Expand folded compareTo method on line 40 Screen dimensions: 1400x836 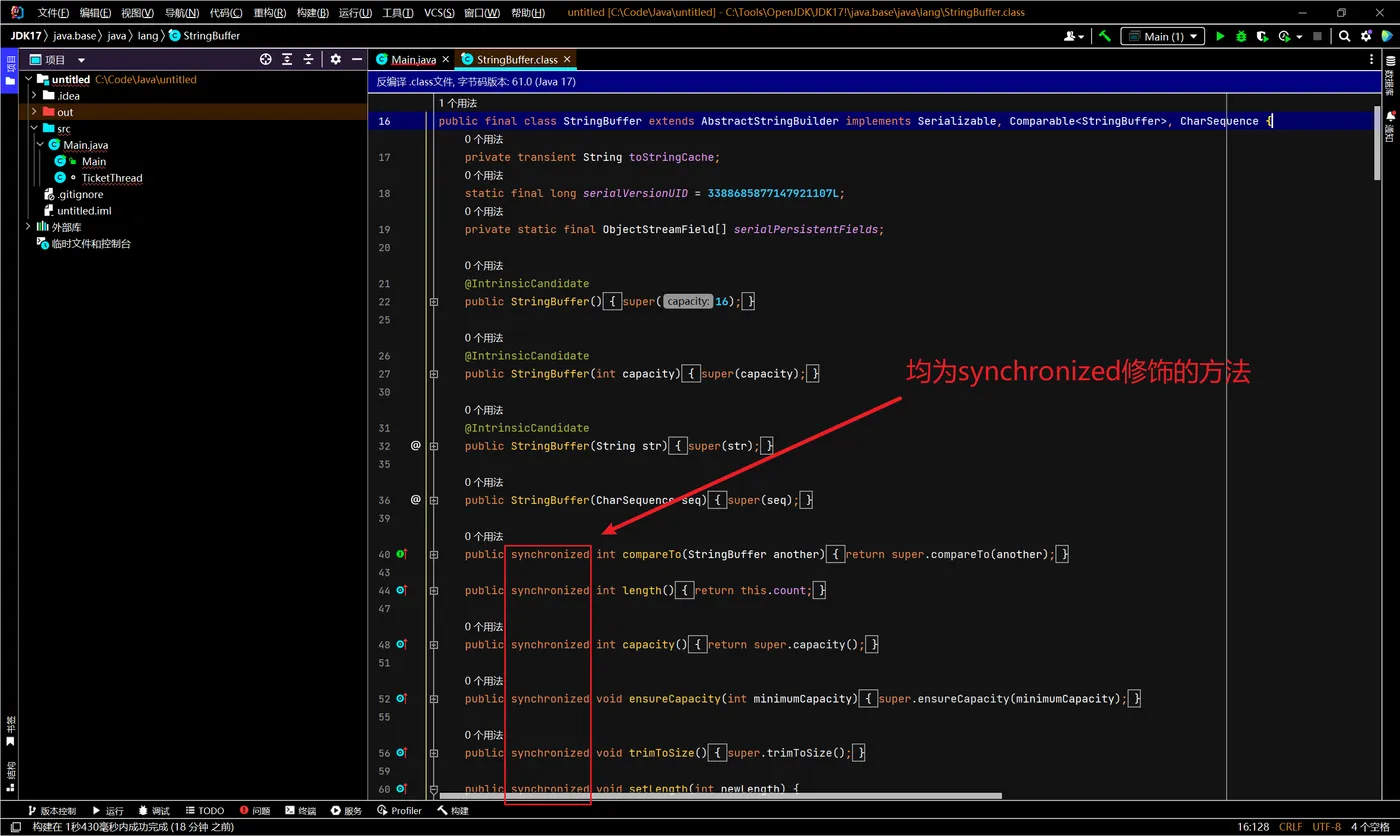point(434,554)
